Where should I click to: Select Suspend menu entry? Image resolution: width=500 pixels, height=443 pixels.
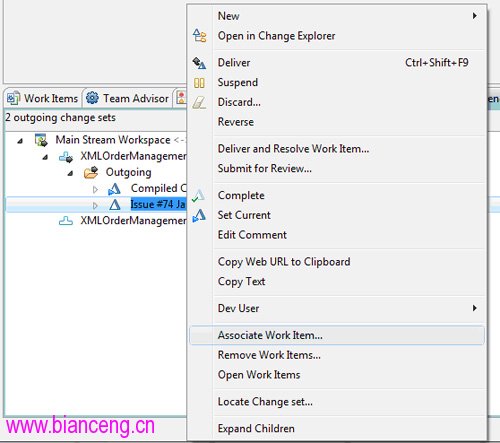(337, 82)
